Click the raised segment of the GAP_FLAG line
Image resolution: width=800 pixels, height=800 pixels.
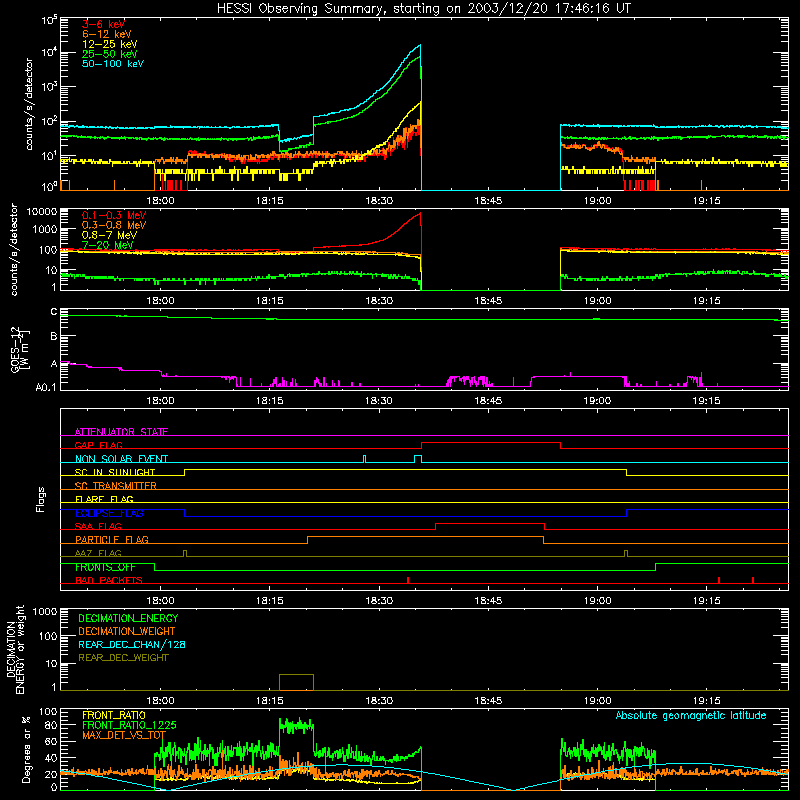coord(491,442)
